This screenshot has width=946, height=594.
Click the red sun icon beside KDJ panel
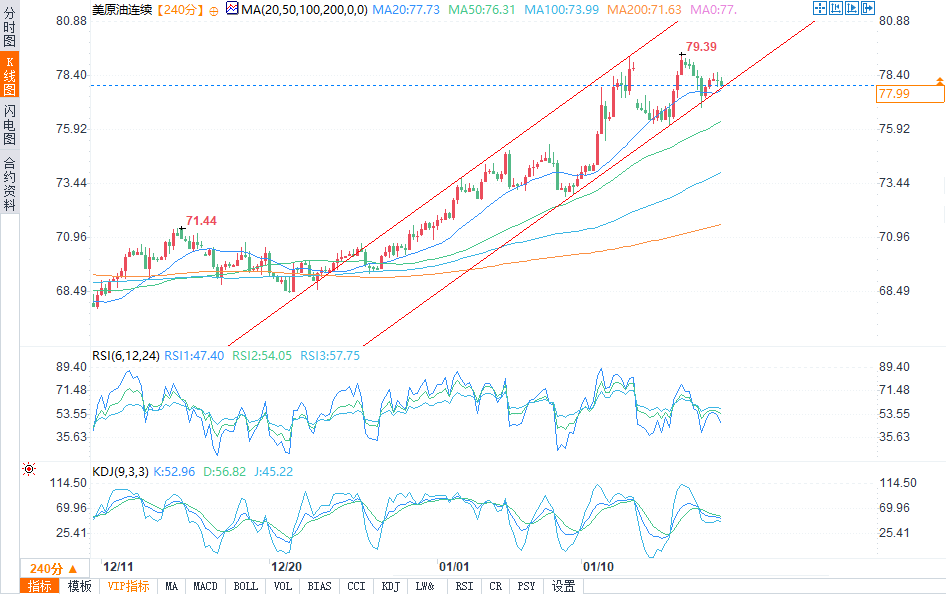28,468
